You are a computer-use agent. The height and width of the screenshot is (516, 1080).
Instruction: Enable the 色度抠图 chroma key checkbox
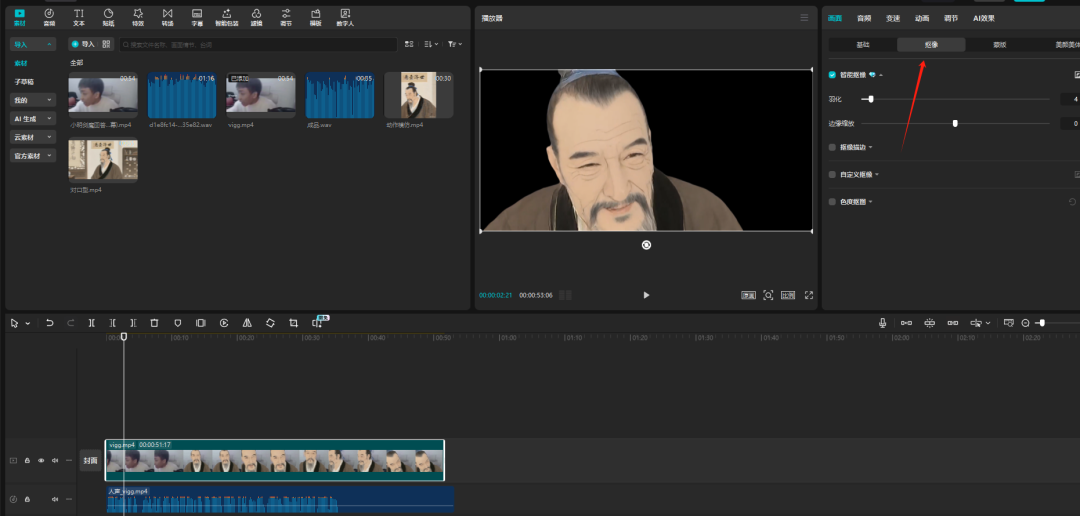pos(832,201)
